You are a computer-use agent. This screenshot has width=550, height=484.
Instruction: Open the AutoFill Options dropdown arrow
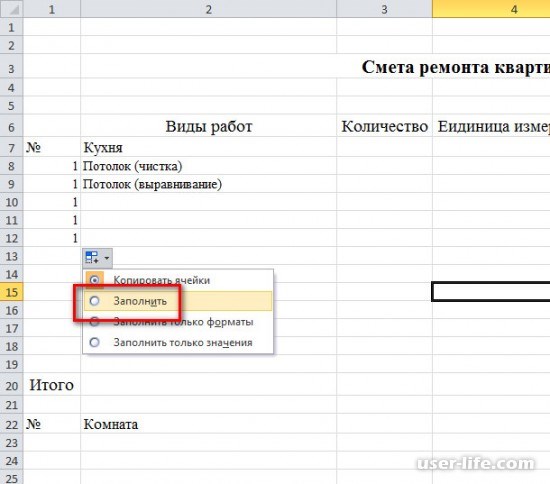[107, 258]
